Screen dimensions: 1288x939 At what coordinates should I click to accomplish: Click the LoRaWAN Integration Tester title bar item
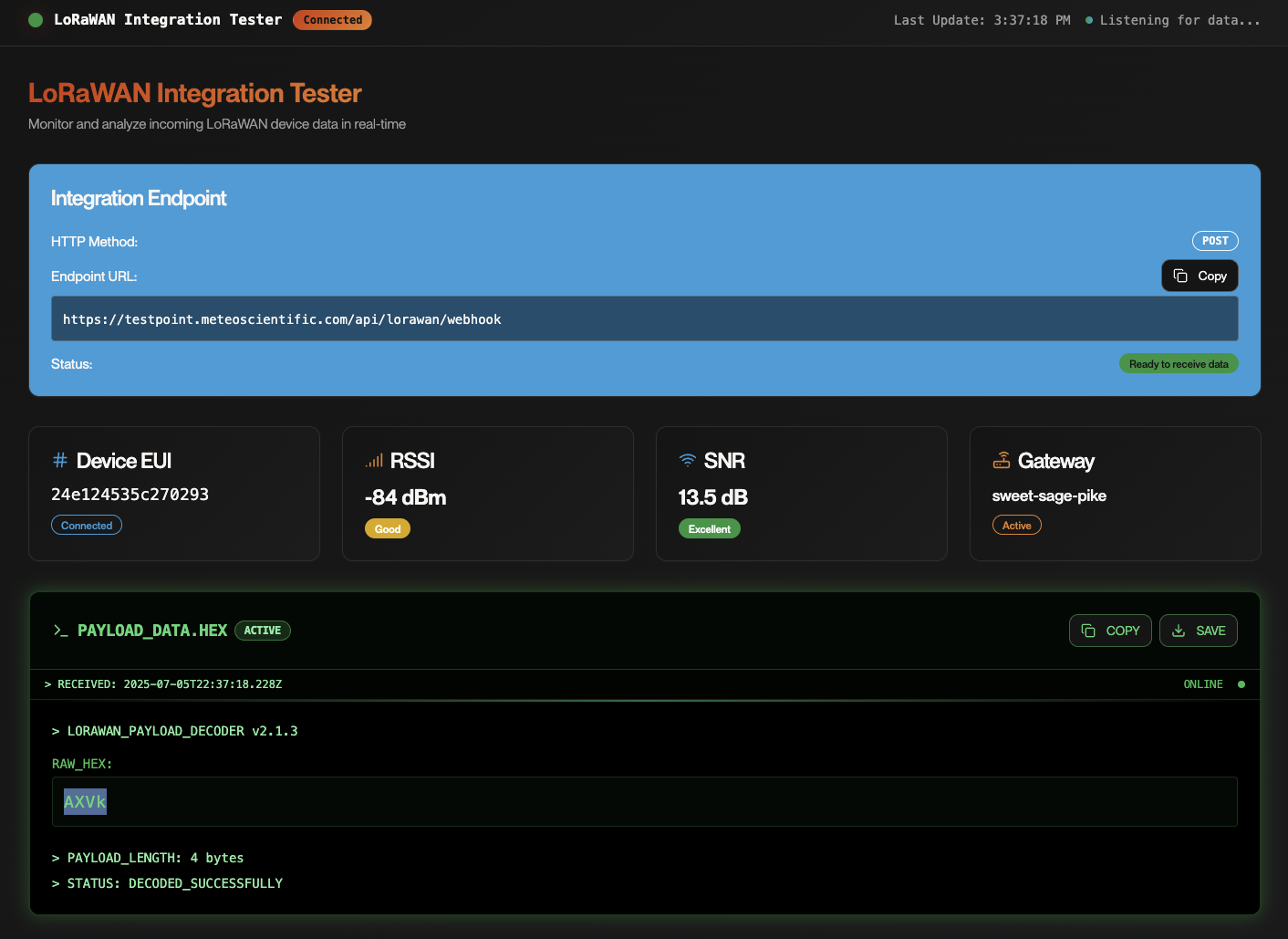pos(168,19)
